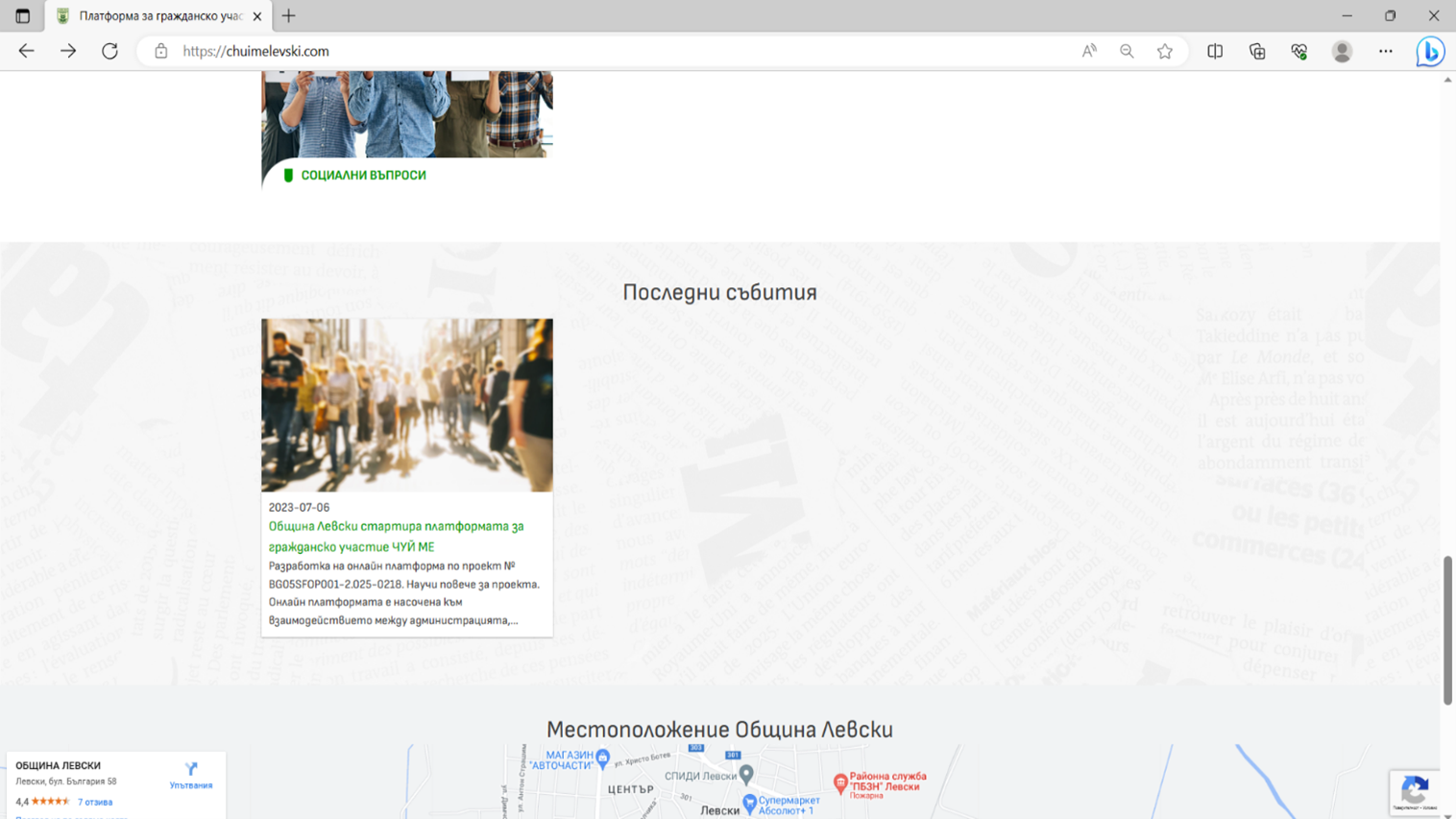Toggle Split screen icon
This screenshot has height=819, width=1456.
(x=1215, y=51)
